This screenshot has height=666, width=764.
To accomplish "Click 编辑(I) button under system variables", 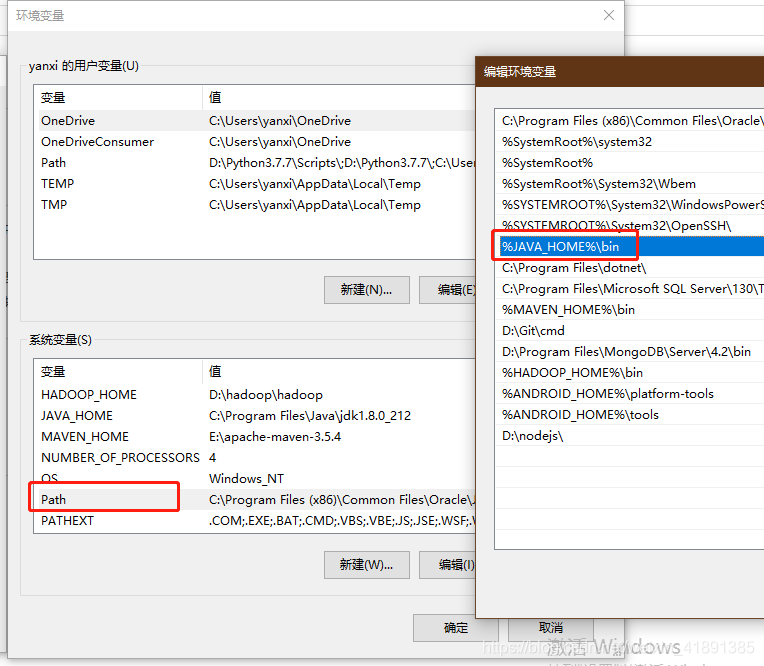I will (x=447, y=565).
